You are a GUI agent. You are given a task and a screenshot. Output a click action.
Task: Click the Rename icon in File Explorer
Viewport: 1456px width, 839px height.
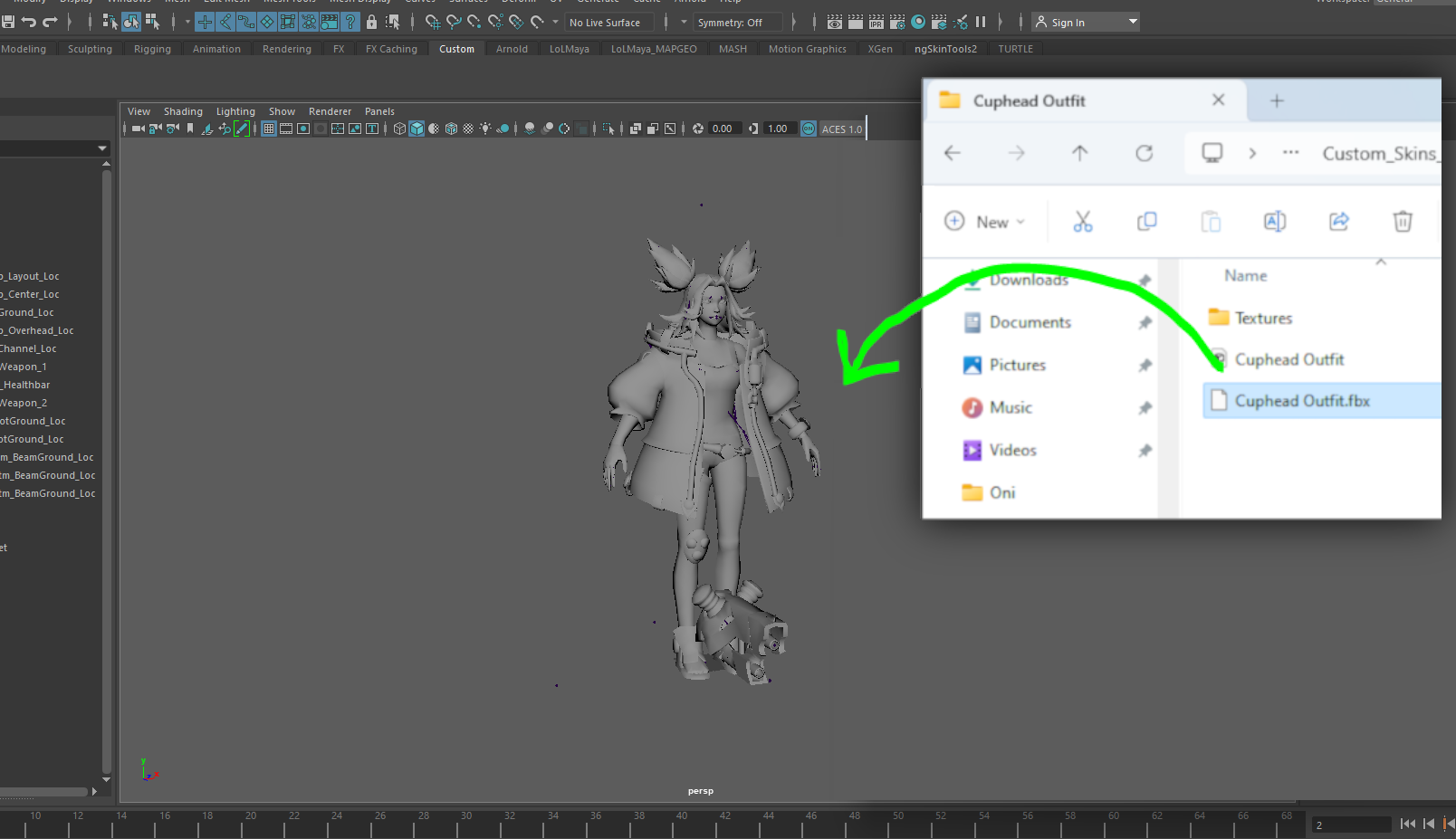(x=1275, y=221)
